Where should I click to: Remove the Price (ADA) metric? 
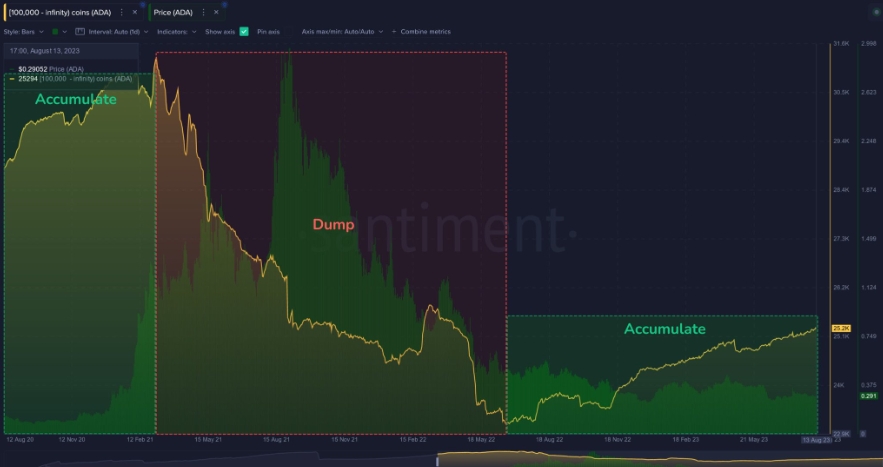point(216,12)
